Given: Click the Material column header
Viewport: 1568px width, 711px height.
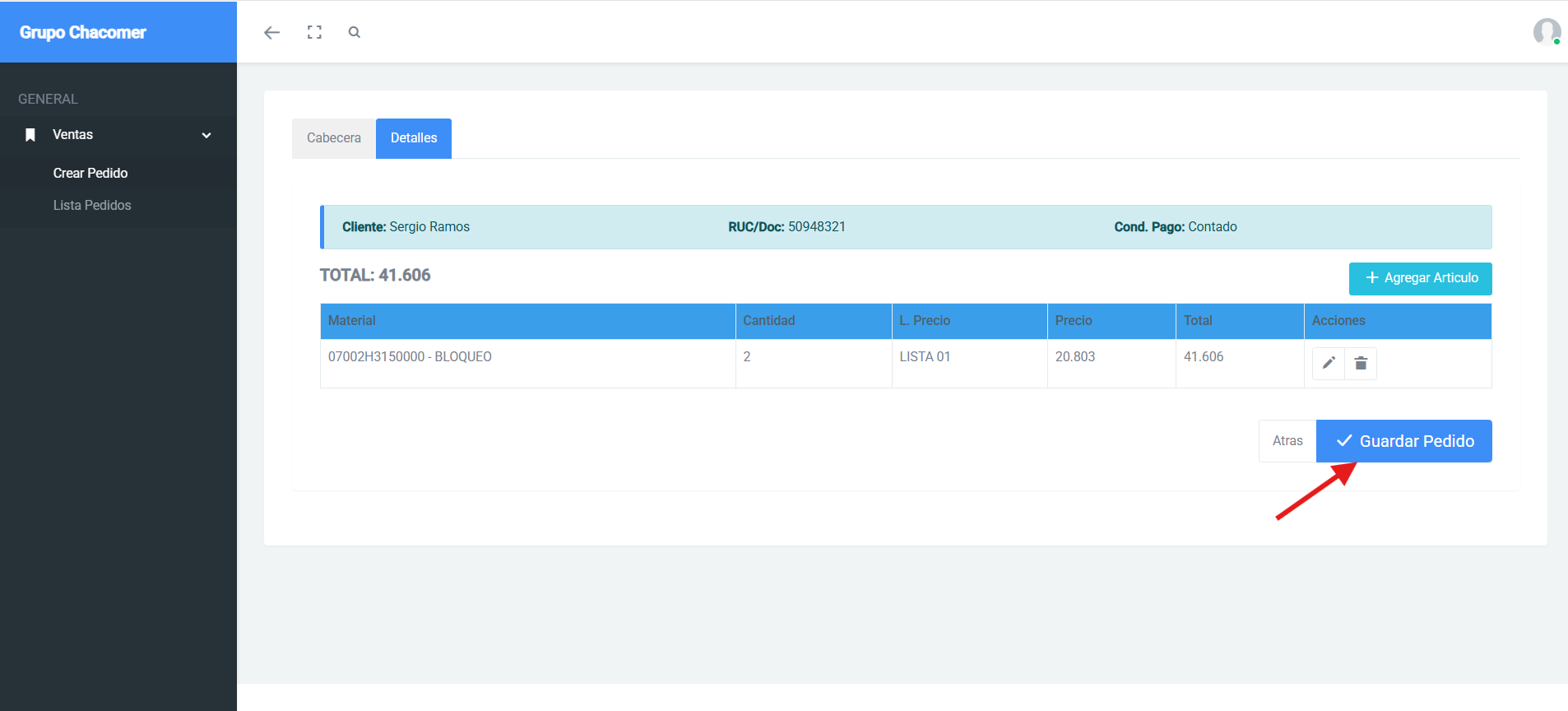Looking at the screenshot, I should [352, 321].
